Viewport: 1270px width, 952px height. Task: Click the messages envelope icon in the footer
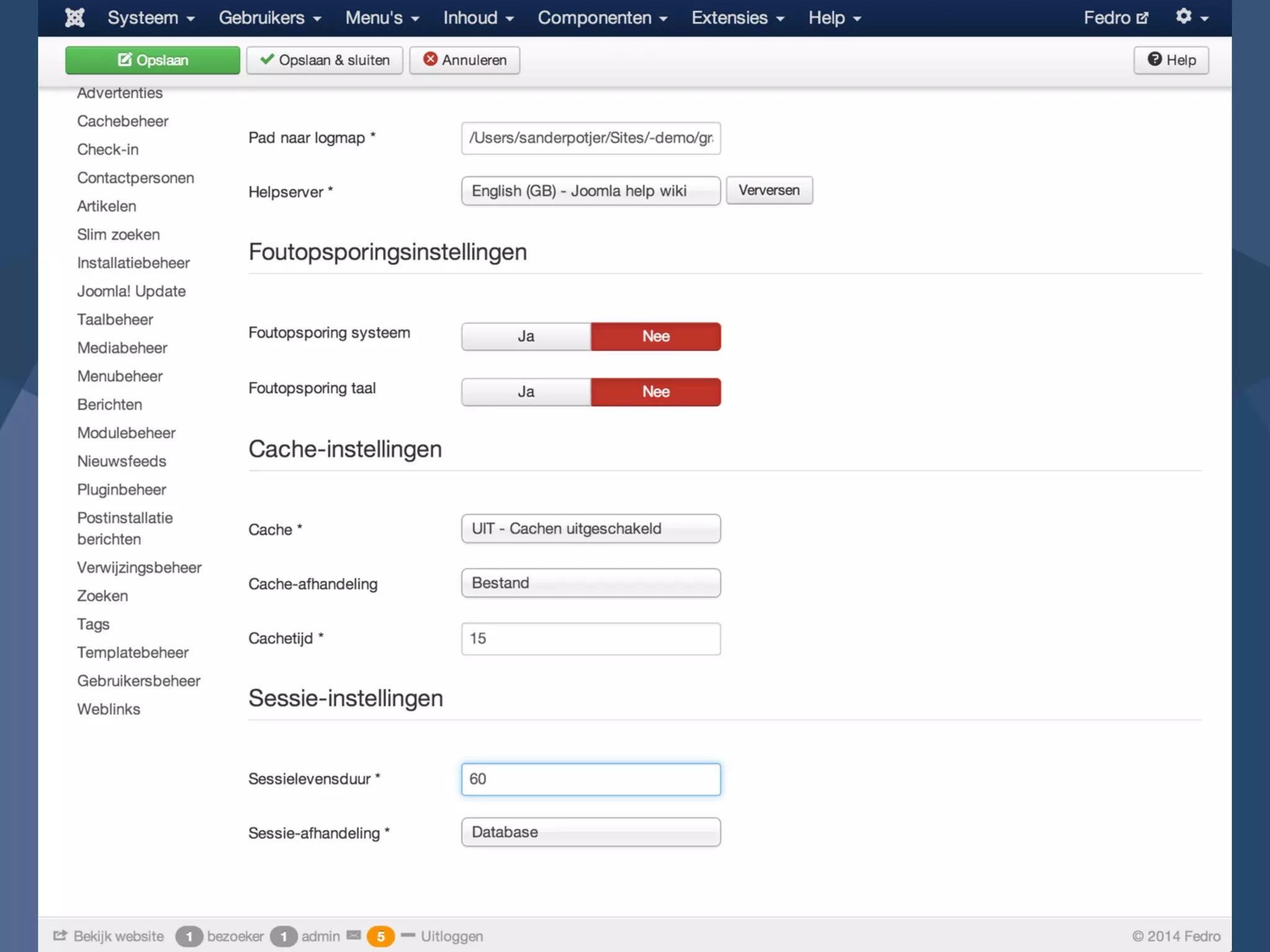pyautogui.click(x=353, y=935)
